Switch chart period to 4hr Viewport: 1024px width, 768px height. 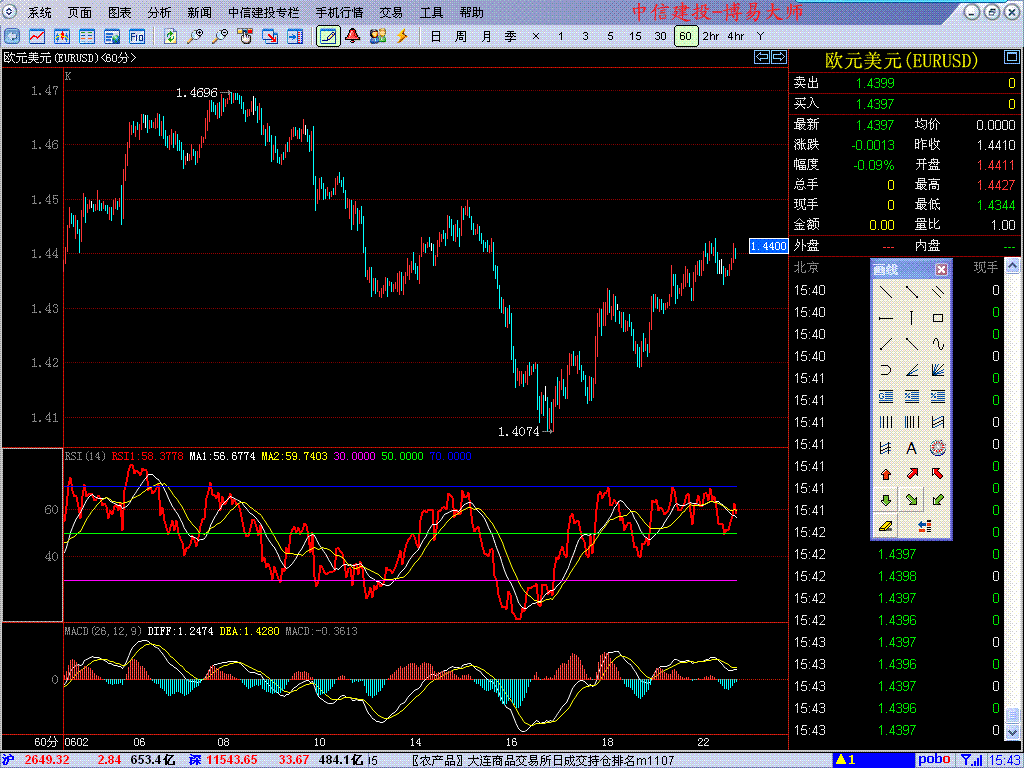735,36
